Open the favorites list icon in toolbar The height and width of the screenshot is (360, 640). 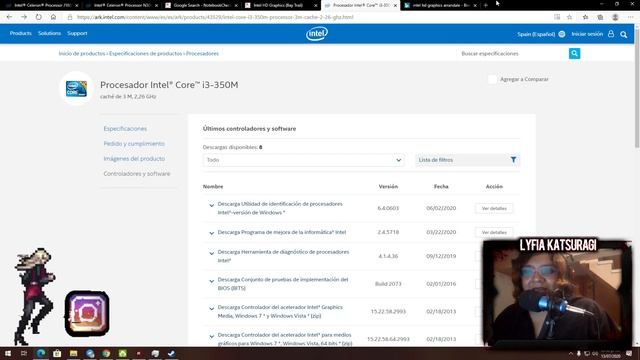[x=585, y=17]
